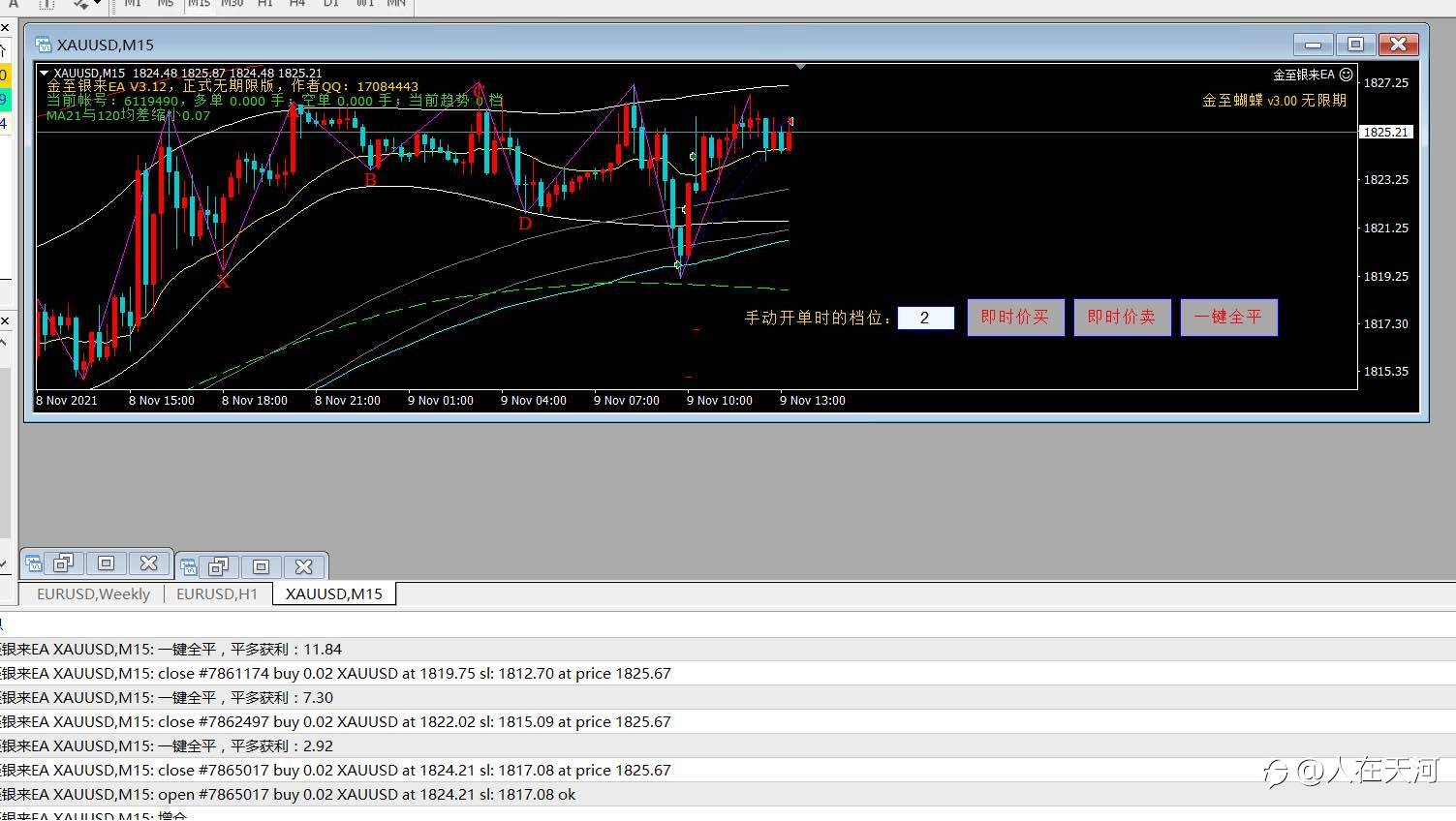The height and width of the screenshot is (821, 1456).
Task: Open the triangle dropdown beside XAUUSD,M15 chart header
Action: tap(44, 74)
